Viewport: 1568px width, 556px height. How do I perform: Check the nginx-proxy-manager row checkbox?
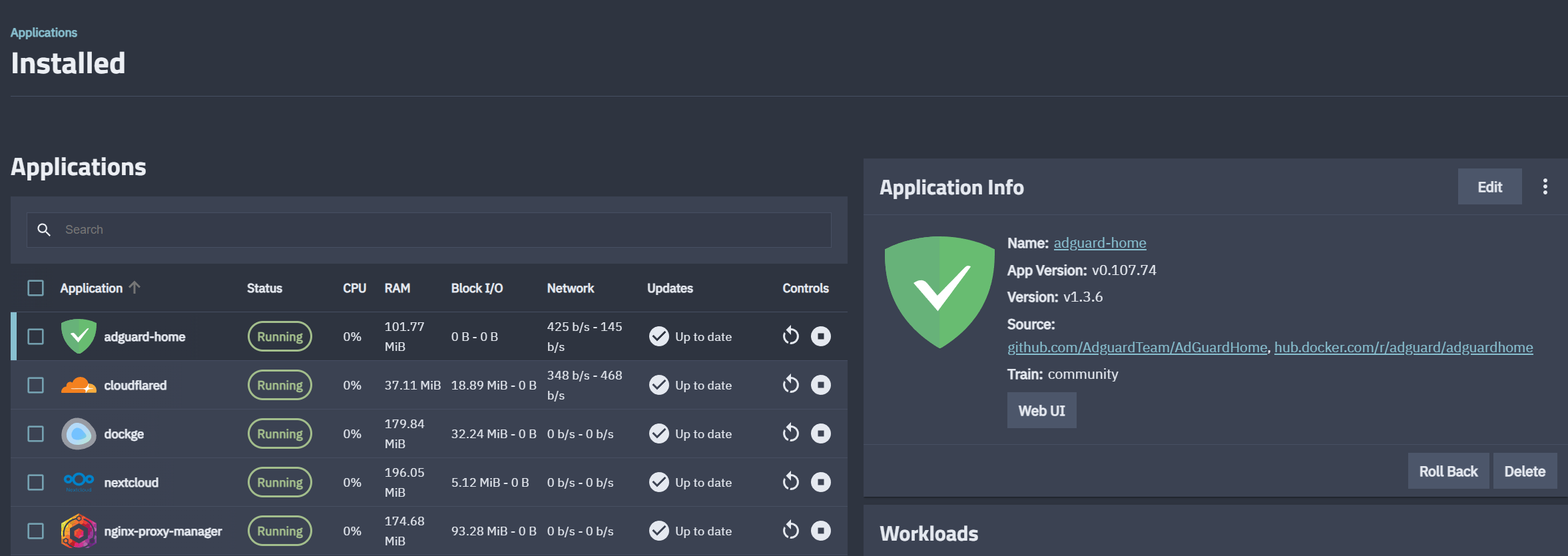(x=36, y=531)
